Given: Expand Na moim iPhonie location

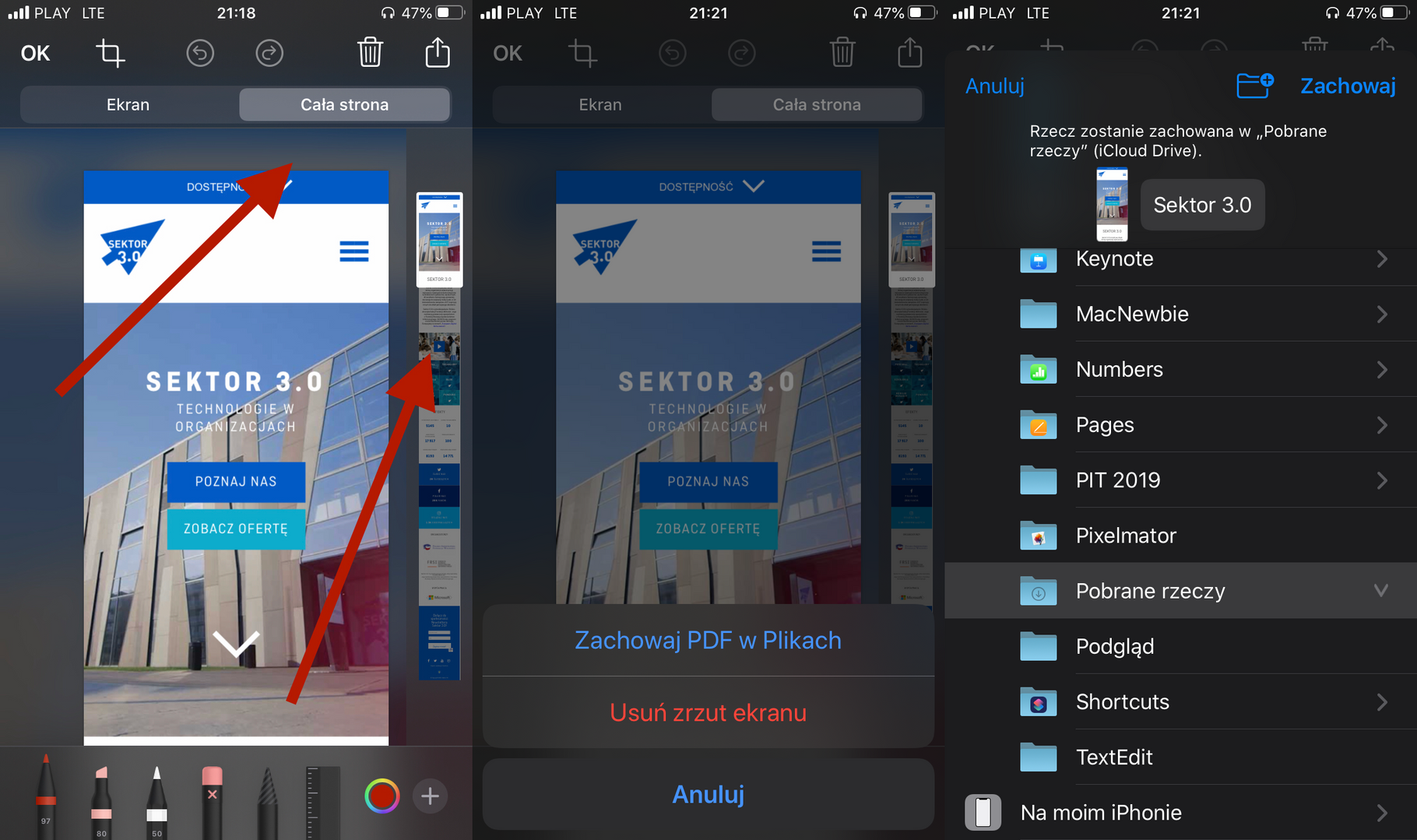Looking at the screenshot, I should tap(1381, 813).
